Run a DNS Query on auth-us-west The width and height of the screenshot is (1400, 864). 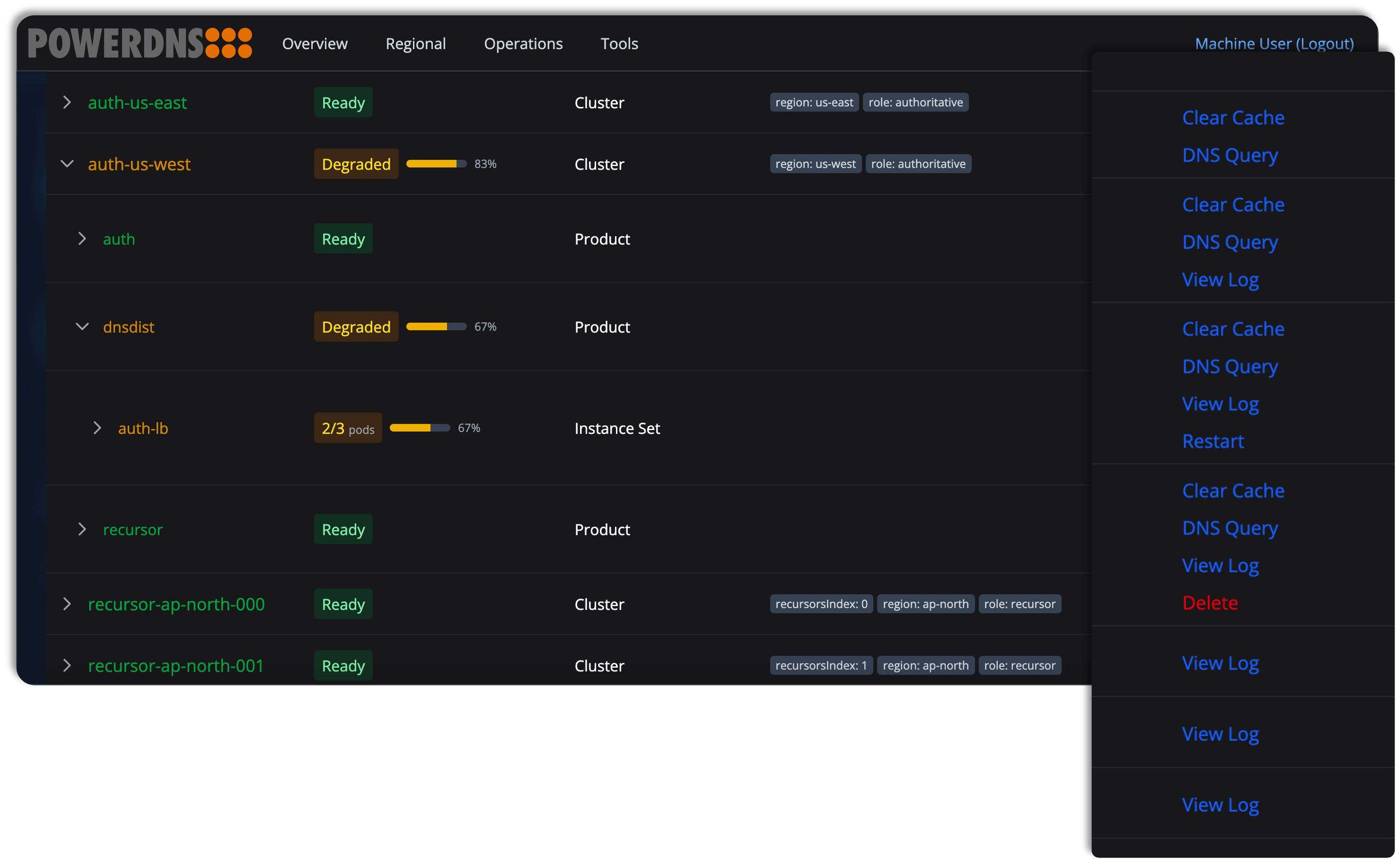tap(1230, 242)
